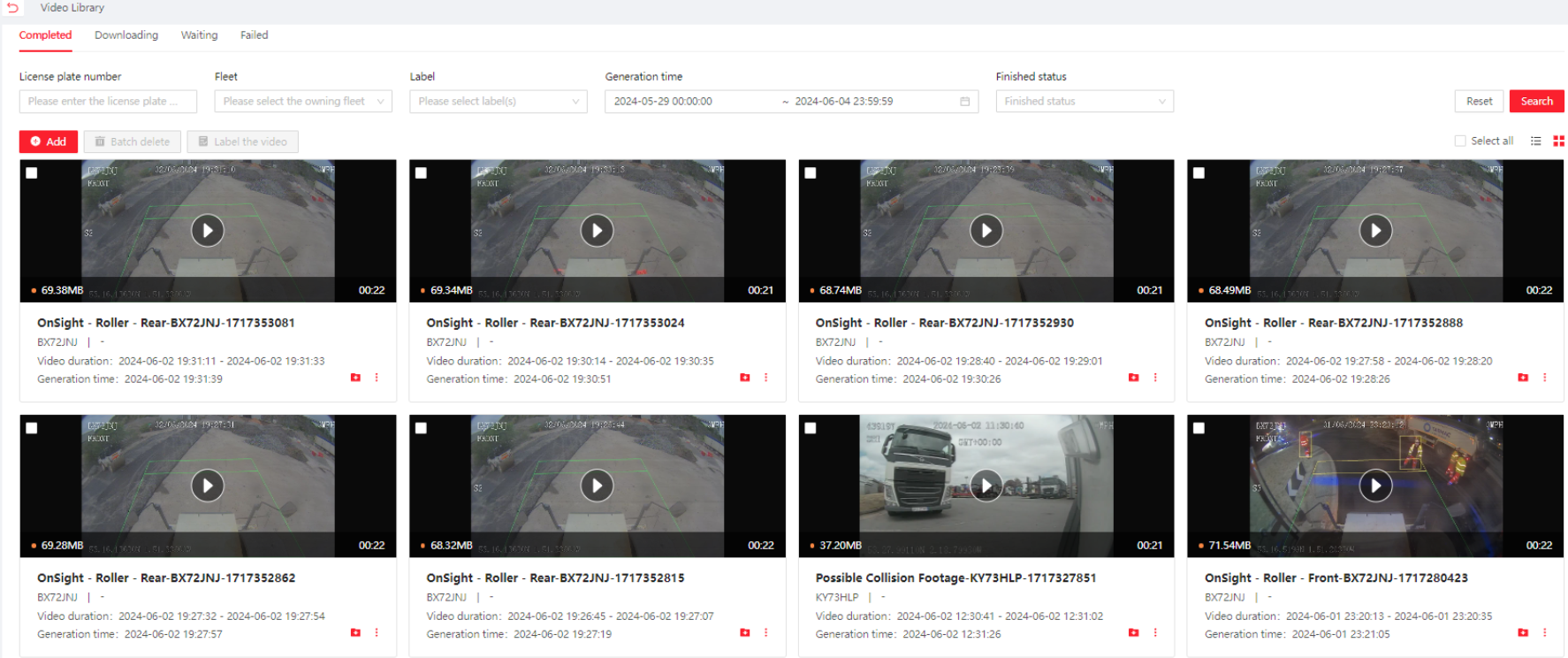The width and height of the screenshot is (1568, 658).
Task: Click the back arrow beside Video Library
Action: (x=12, y=8)
